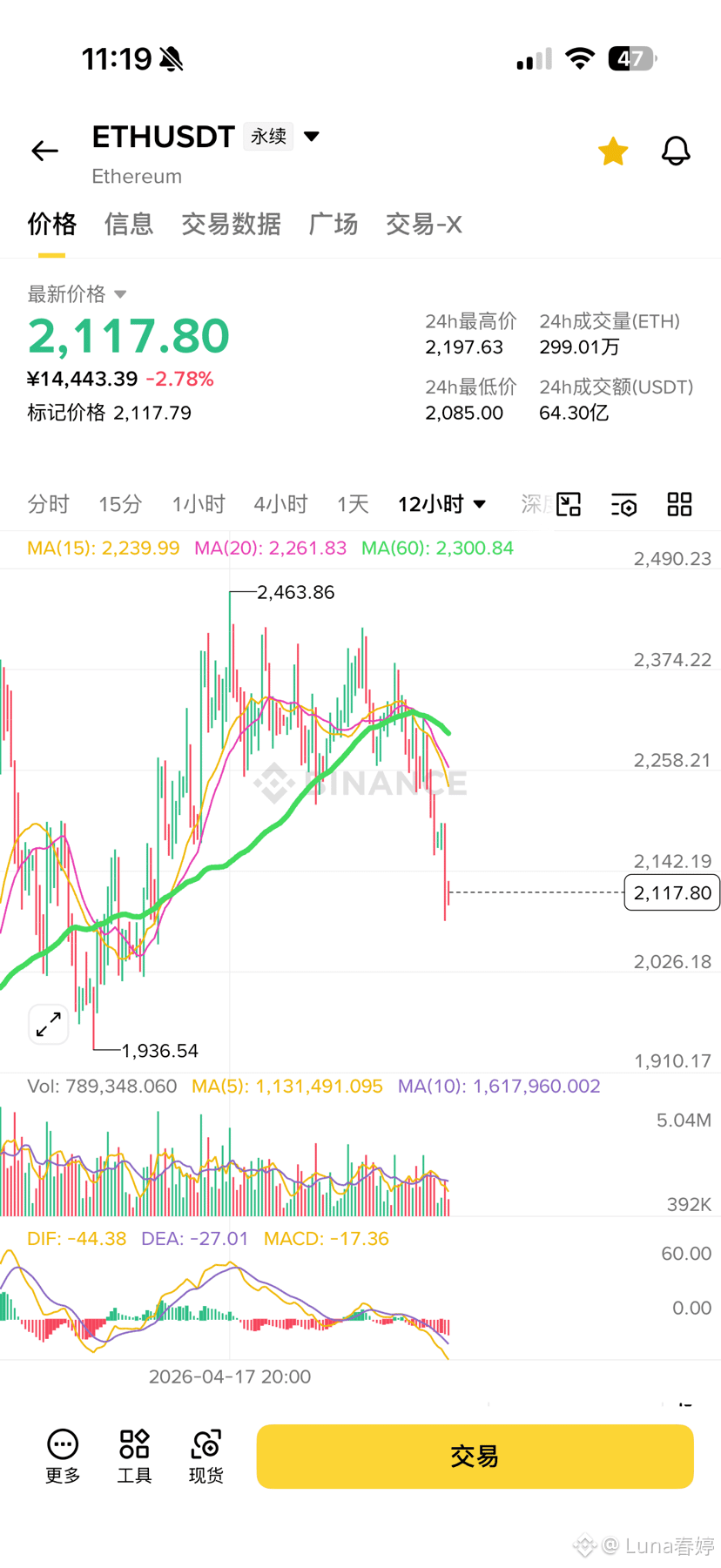This screenshot has height=1568, width=721.
Task: Click the 2,117.80 current price tag
Action: (x=671, y=892)
